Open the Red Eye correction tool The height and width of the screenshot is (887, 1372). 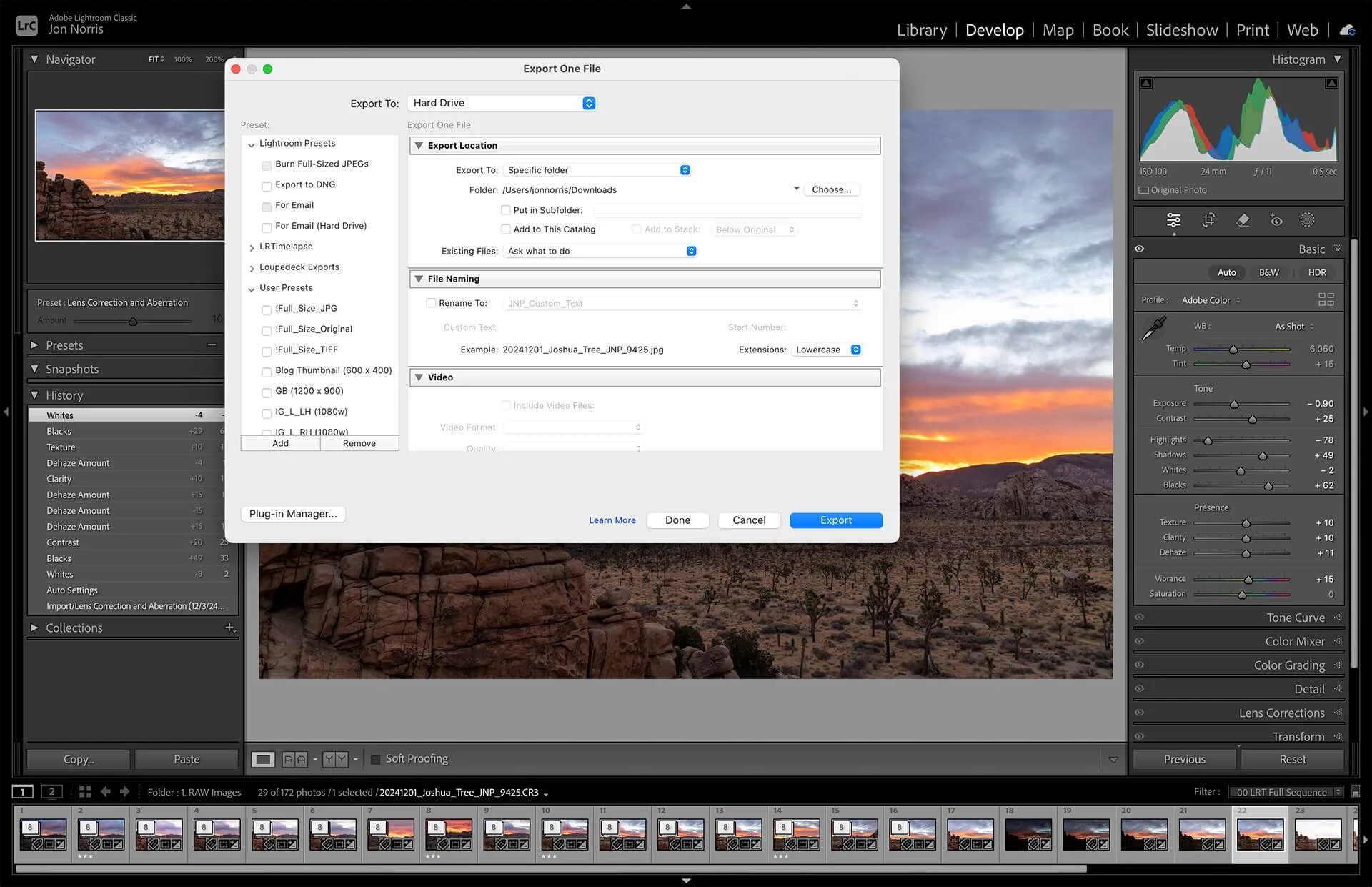pos(1276,220)
